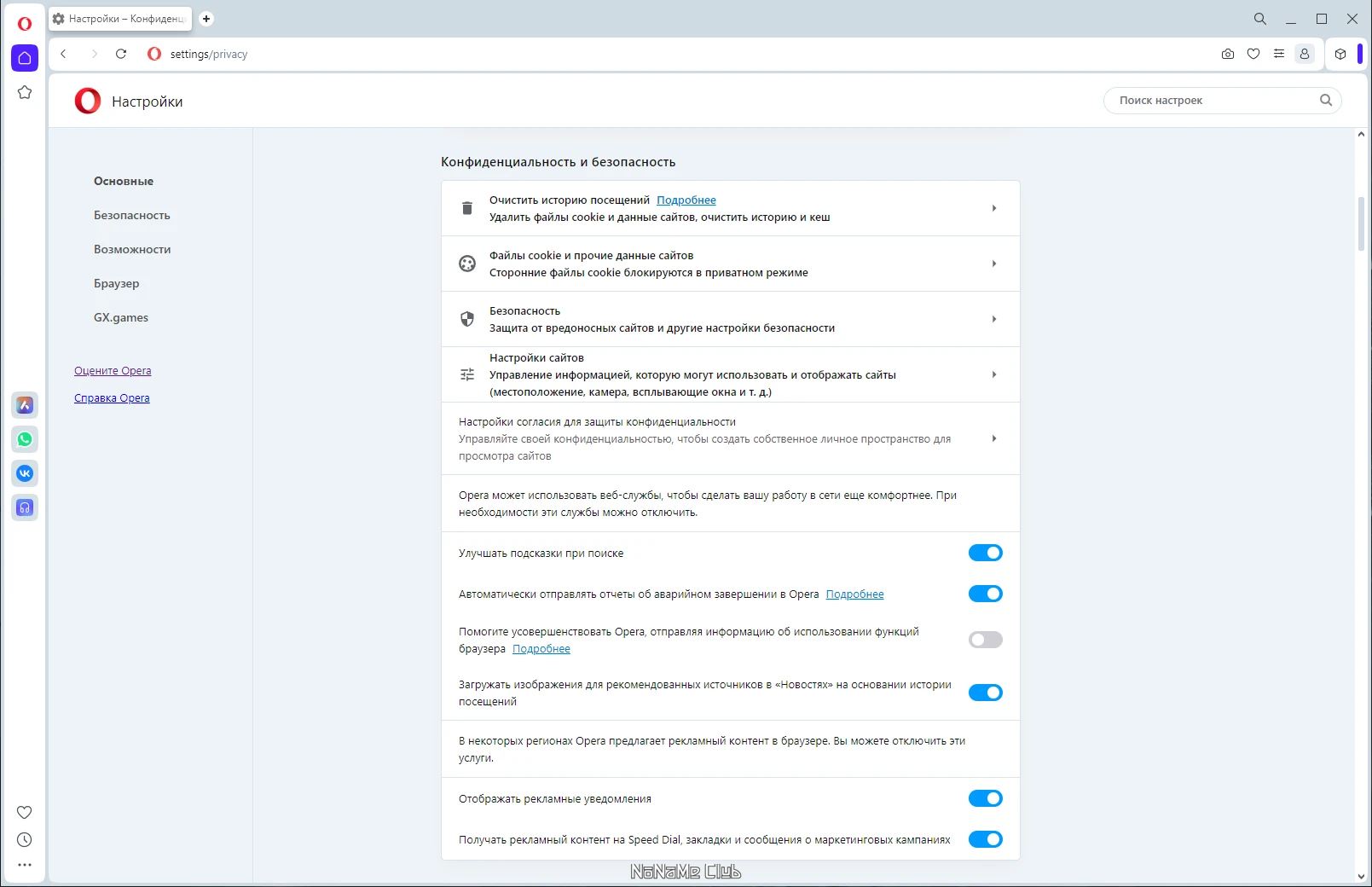The image size is (1372, 887).
Task: Open sidebar setup three-dots menu
Action: pos(25,865)
